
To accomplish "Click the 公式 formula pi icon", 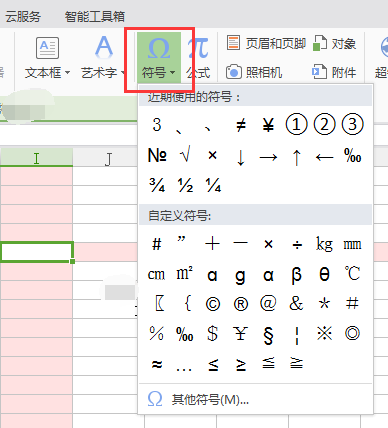I will coord(198,48).
